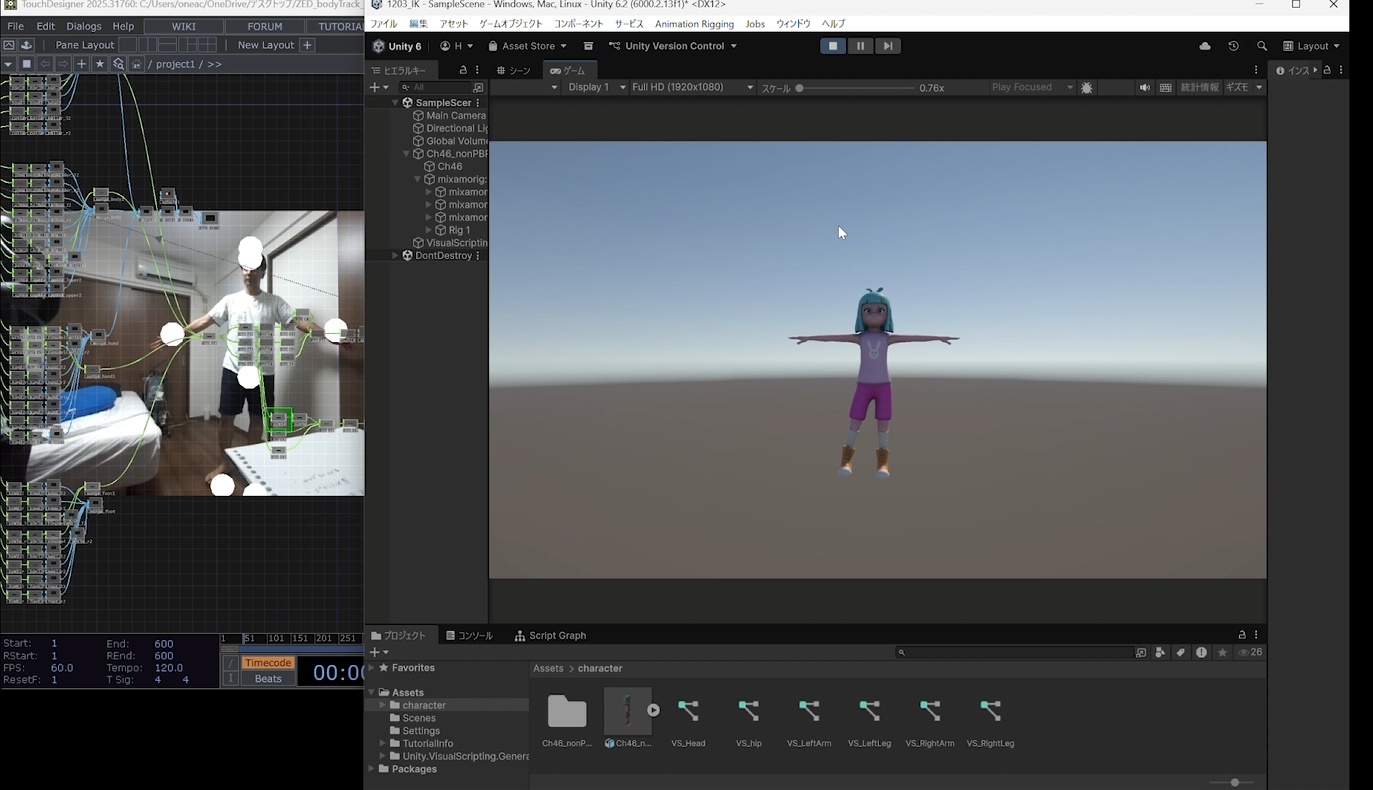Adjust the スケール zoom slider

[800, 87]
